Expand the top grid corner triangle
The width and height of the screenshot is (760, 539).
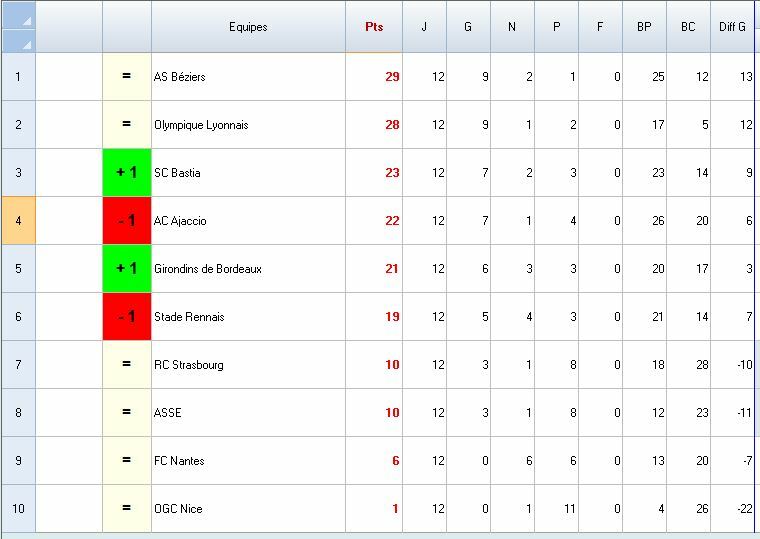(x=19, y=15)
